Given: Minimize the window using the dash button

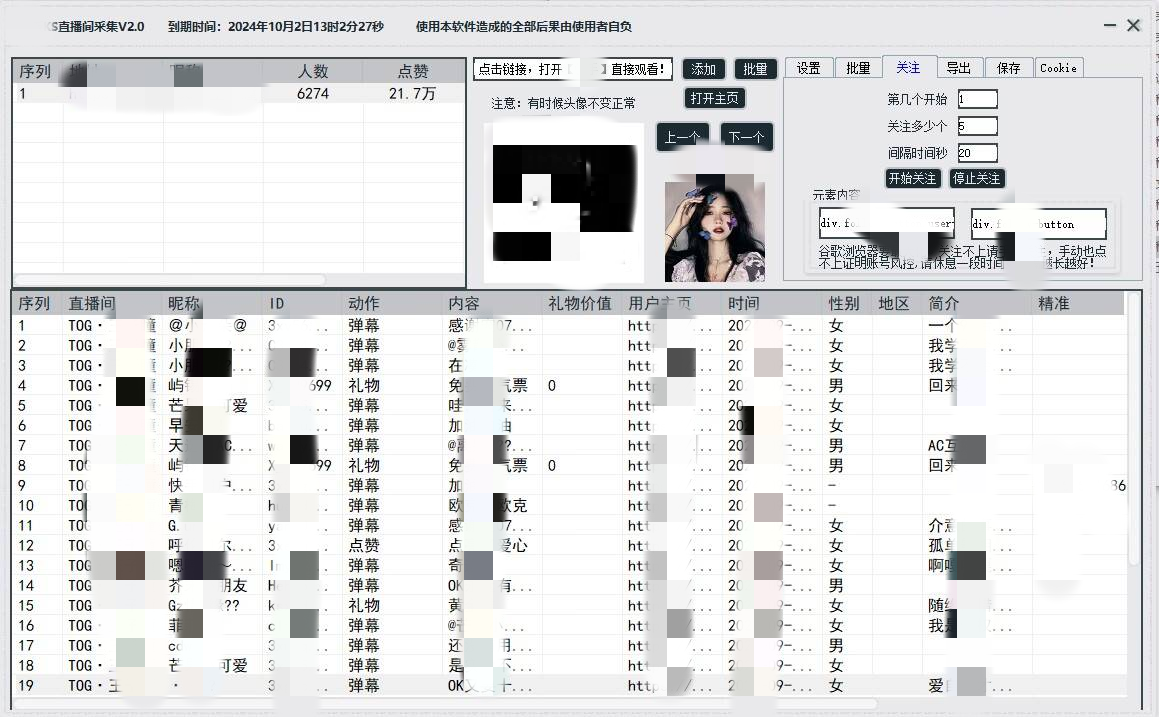Looking at the screenshot, I should (x=1111, y=25).
